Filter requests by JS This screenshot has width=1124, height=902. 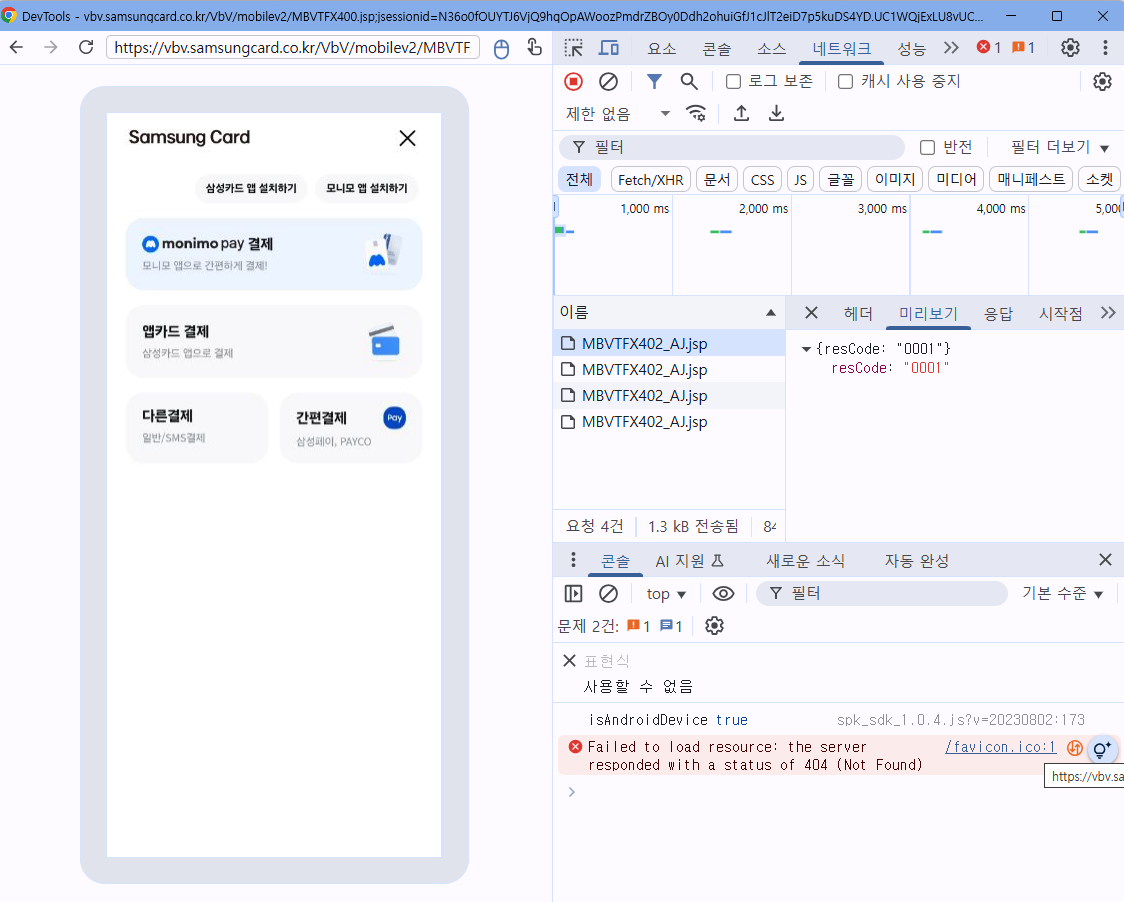click(800, 179)
